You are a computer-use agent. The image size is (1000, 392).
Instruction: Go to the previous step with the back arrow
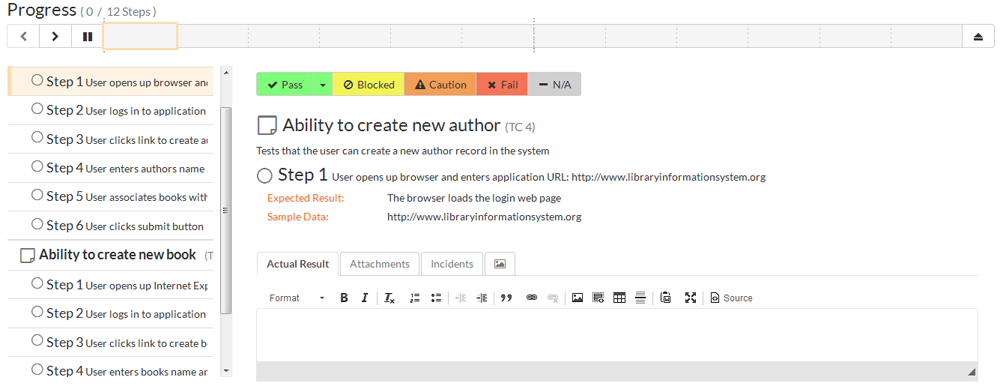(x=24, y=36)
